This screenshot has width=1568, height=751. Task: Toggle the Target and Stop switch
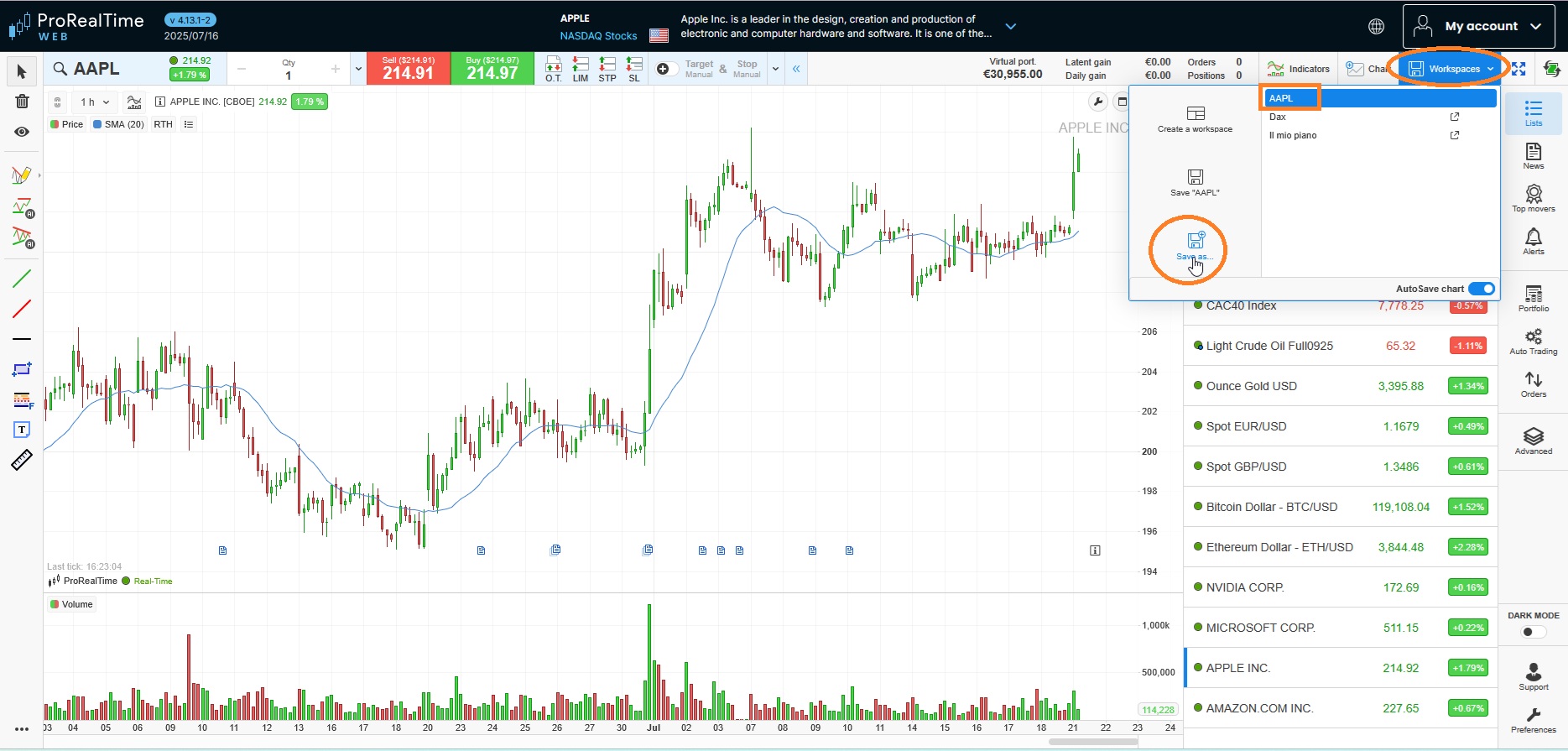tap(666, 69)
